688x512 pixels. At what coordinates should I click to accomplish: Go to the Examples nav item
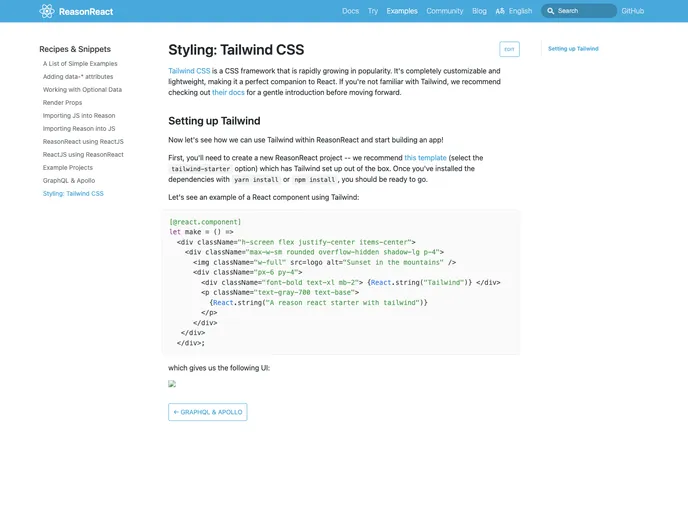pos(402,11)
